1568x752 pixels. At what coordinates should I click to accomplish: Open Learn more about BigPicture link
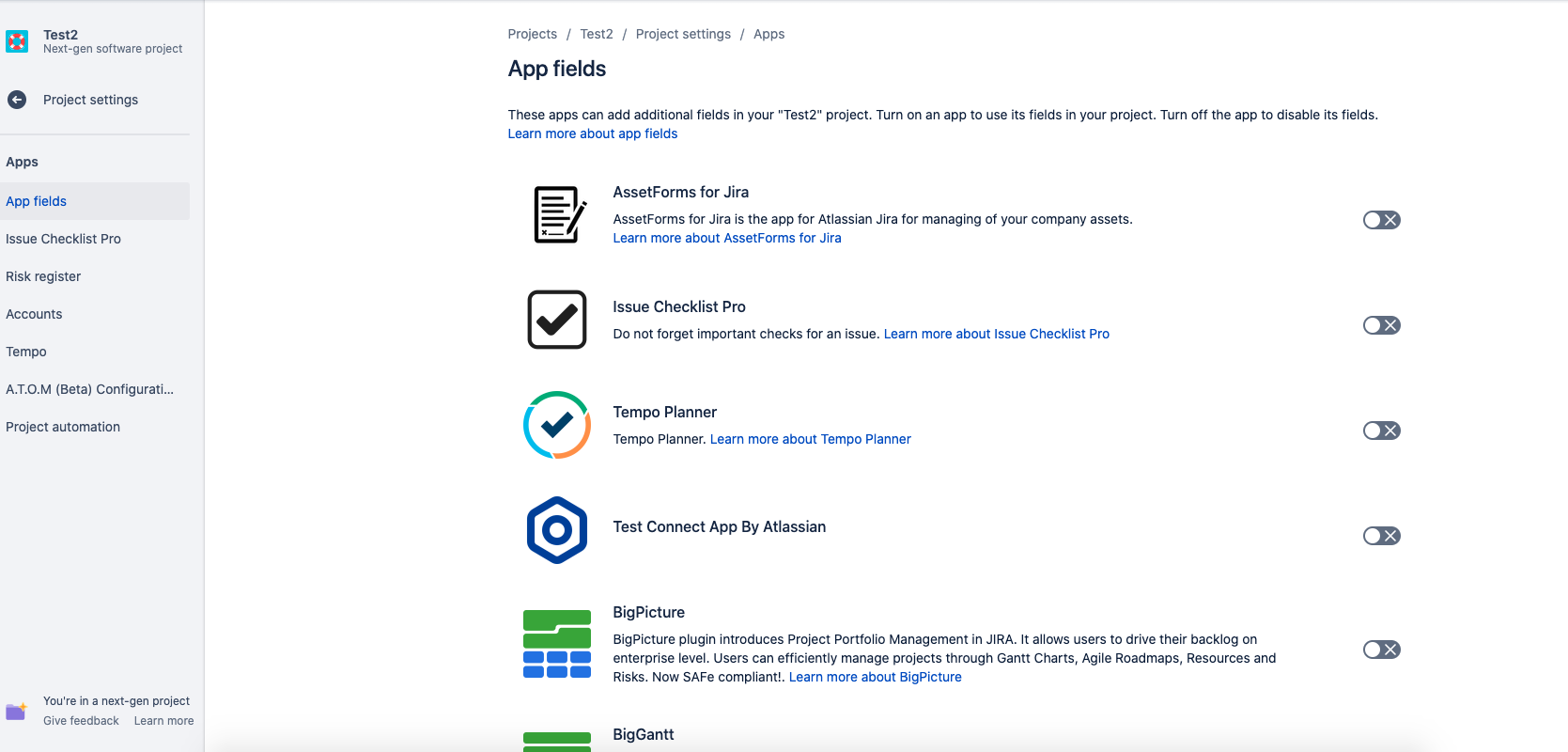pos(876,677)
